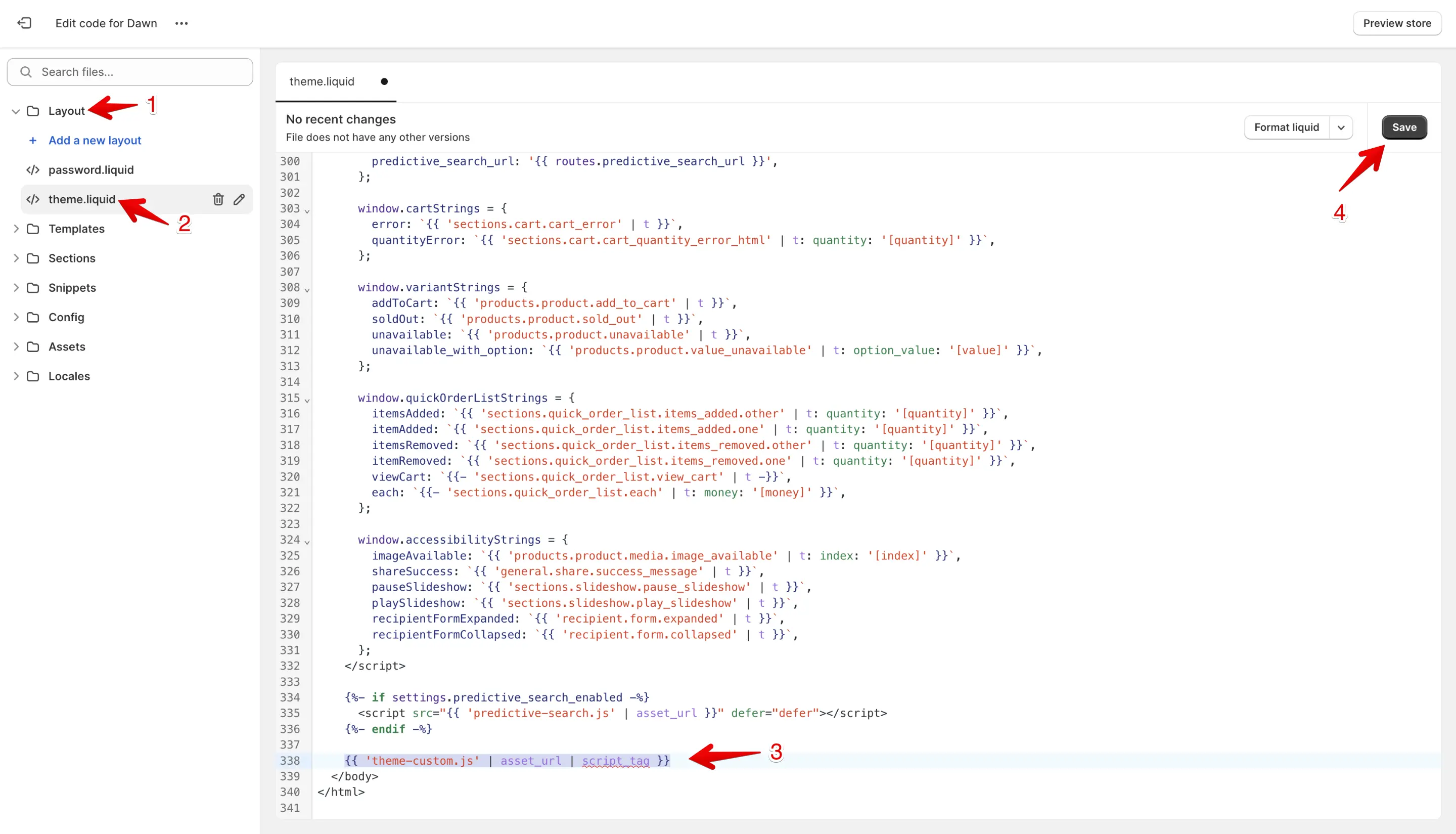Fold code block at line 303
The image size is (1456, 834).
click(x=307, y=211)
